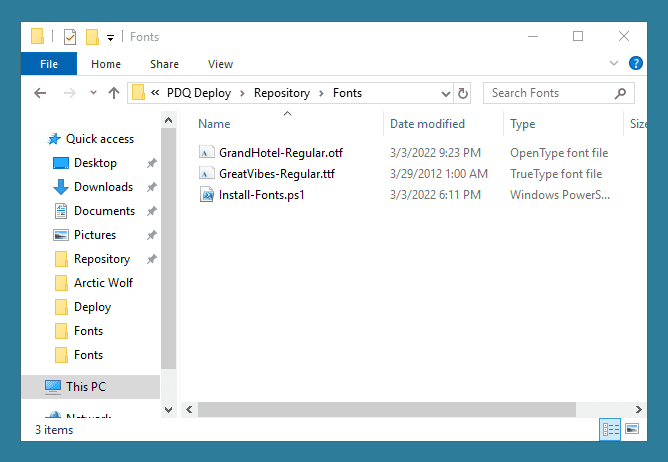This screenshot has width=668, height=462.
Task: Open the pinned Repository folder
Action: click(x=102, y=259)
